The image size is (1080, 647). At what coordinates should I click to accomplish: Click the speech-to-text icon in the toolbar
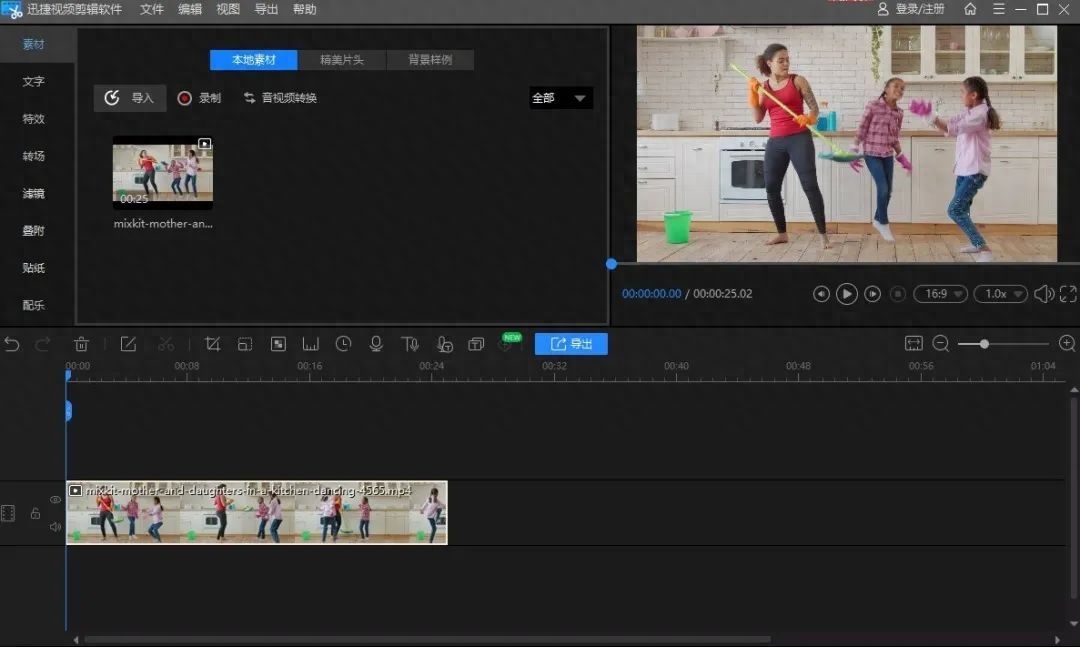click(x=444, y=344)
